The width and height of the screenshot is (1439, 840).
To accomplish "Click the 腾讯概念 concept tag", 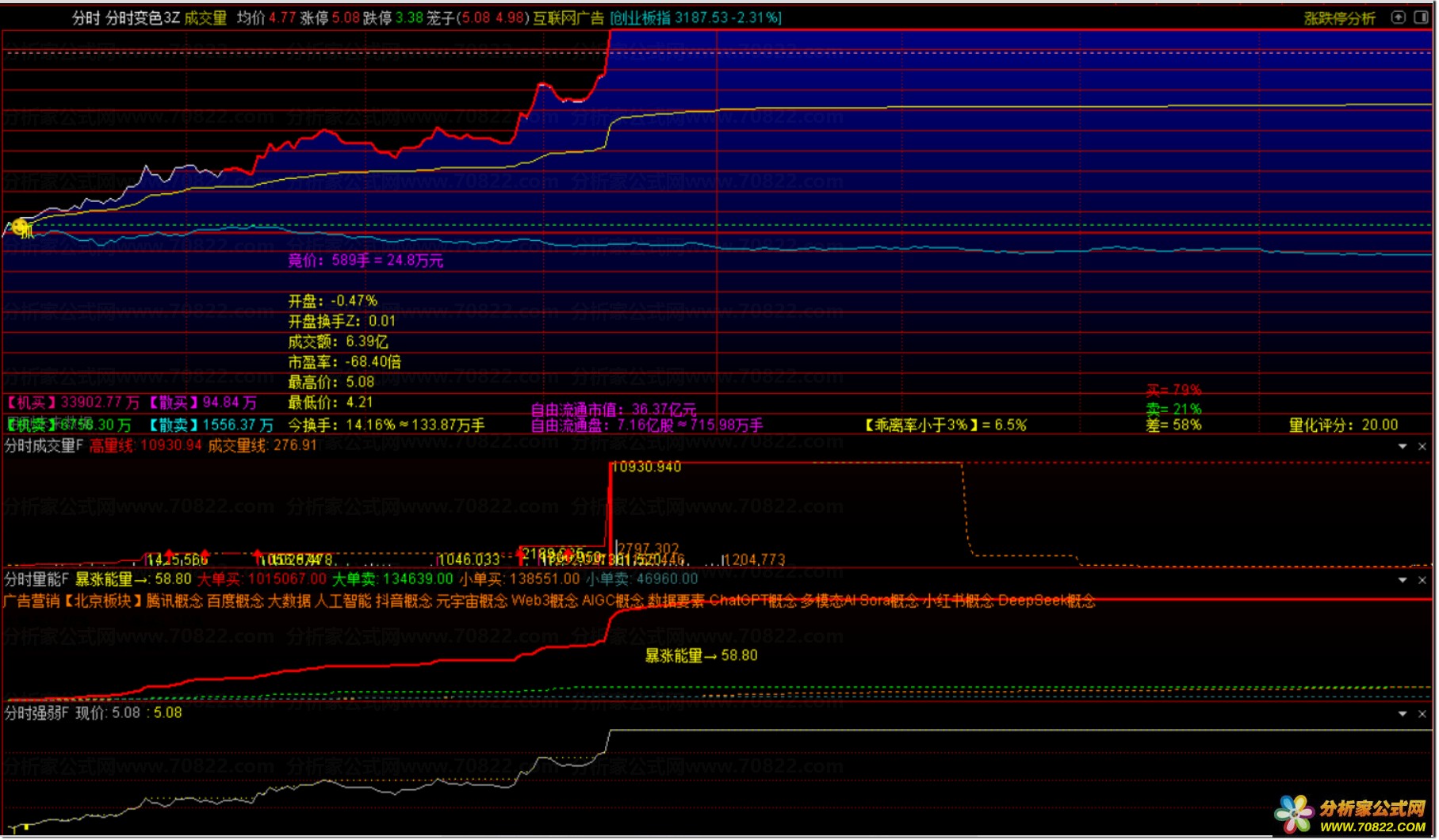I will tap(174, 601).
